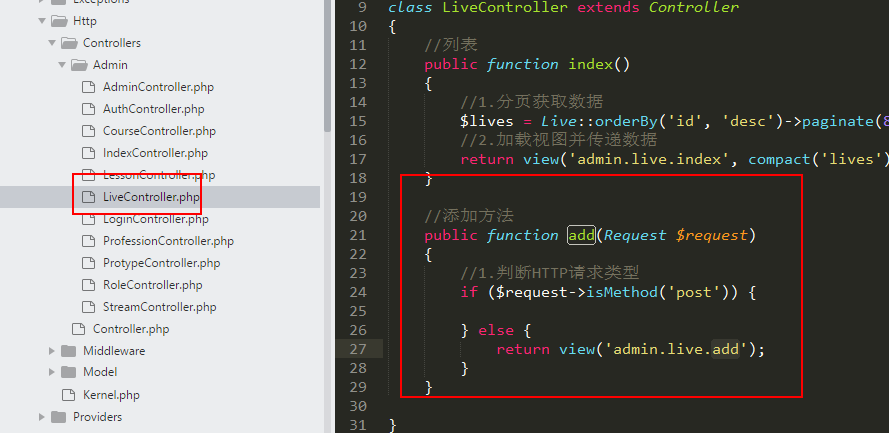The width and height of the screenshot is (889, 433).
Task: Collapse the Http folder arrow
Action: (41, 21)
